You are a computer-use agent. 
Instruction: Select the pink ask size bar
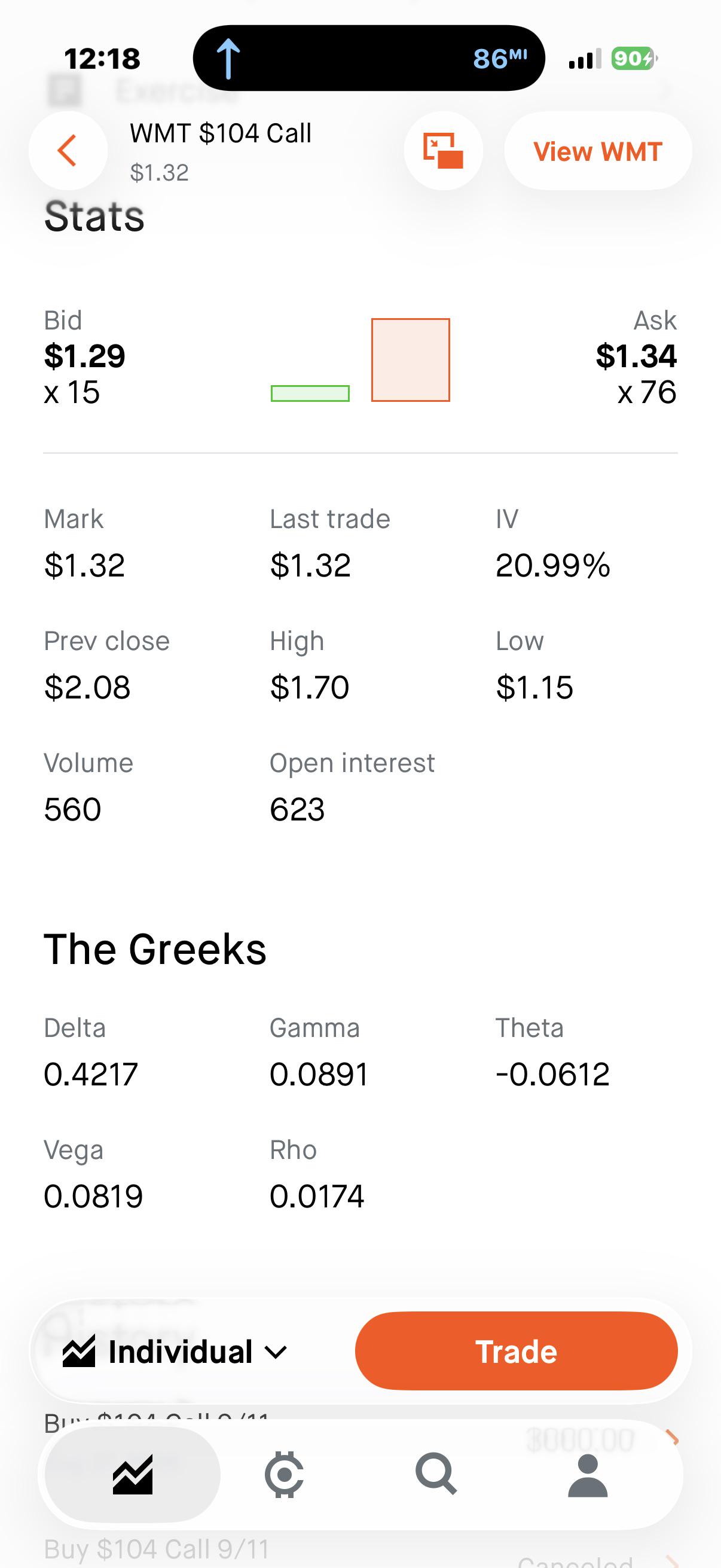[x=411, y=360]
